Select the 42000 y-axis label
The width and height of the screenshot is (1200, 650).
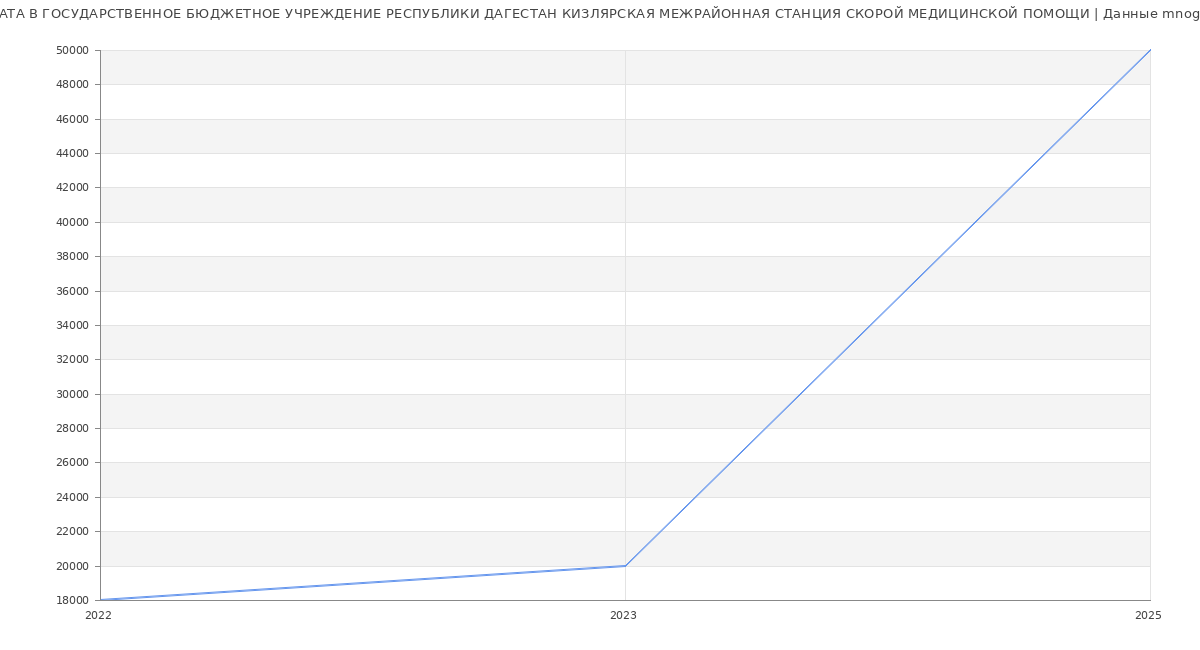(x=73, y=187)
